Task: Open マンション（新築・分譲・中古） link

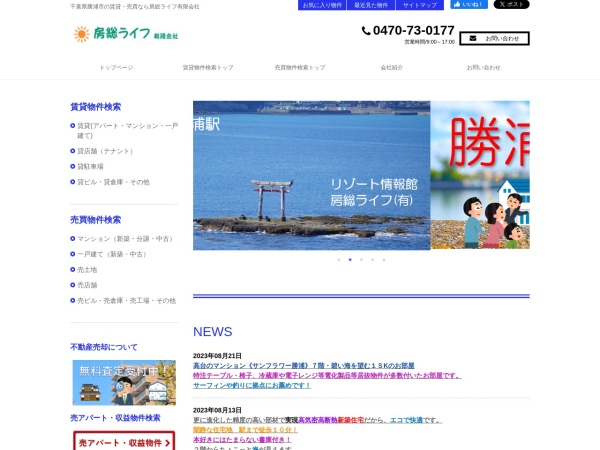Action: 125,239
